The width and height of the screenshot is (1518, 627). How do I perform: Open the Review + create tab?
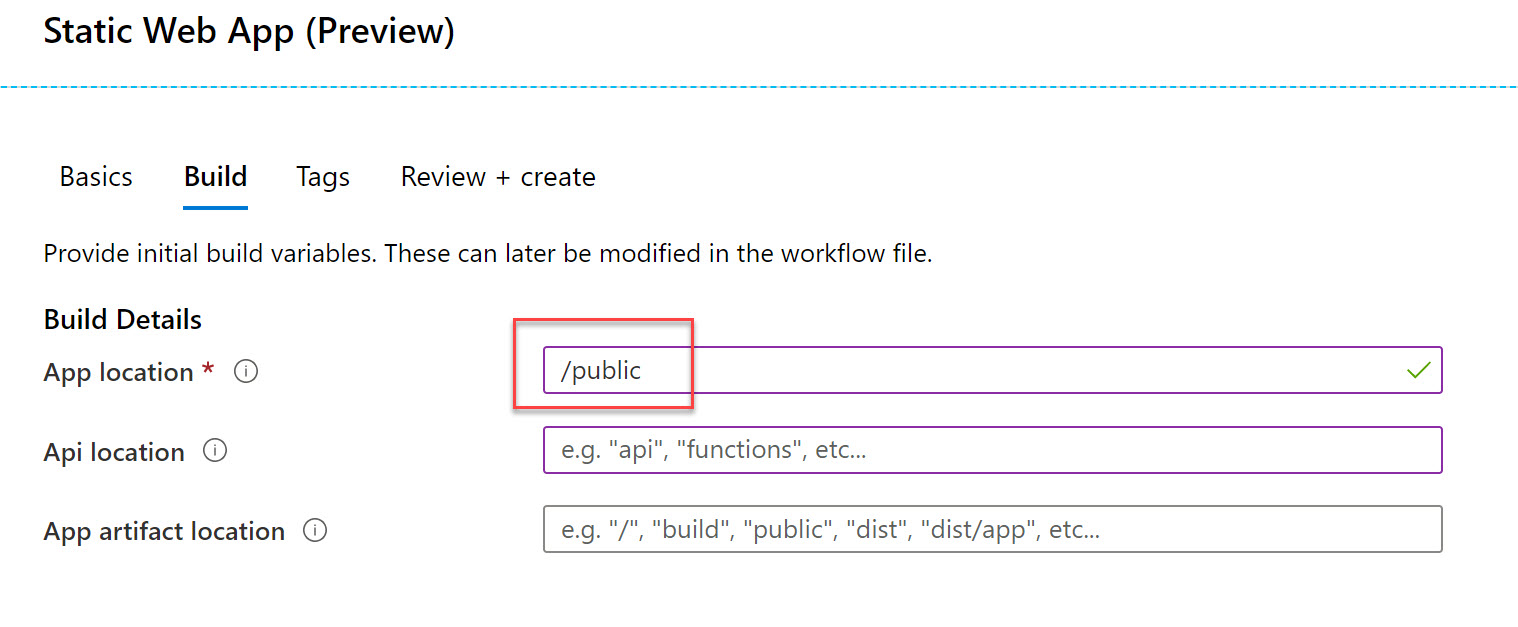click(x=497, y=176)
